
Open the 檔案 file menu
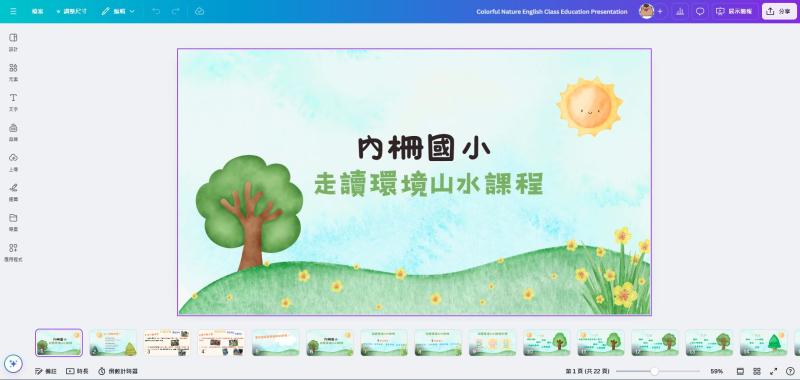(x=37, y=11)
